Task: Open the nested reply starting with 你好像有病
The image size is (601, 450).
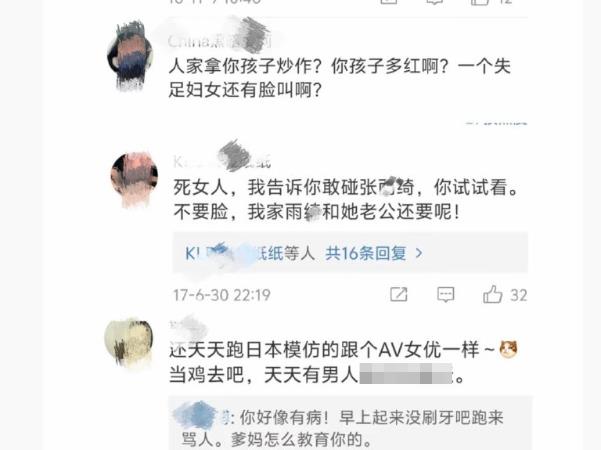Action: (x=342, y=429)
